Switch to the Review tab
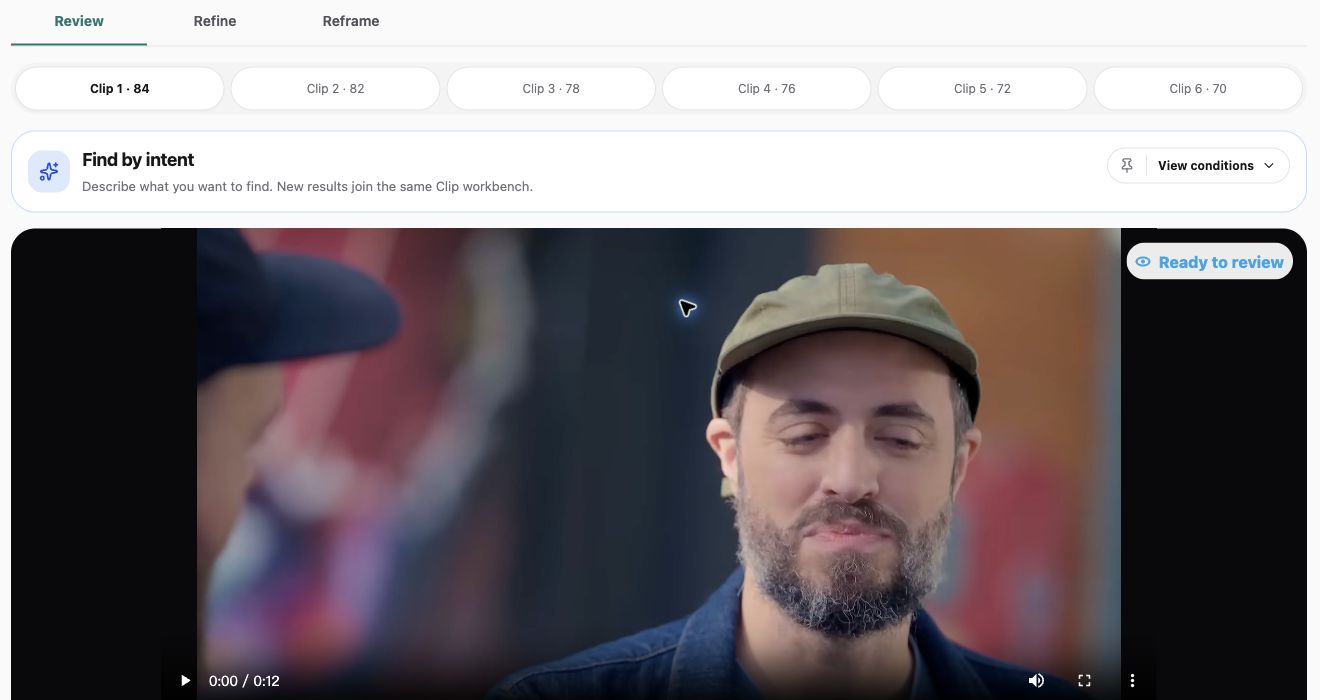The width and height of the screenshot is (1320, 700). click(x=79, y=21)
